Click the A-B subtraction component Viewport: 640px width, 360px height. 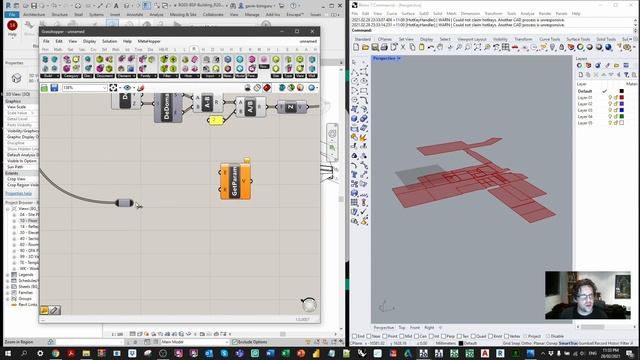tap(207, 102)
